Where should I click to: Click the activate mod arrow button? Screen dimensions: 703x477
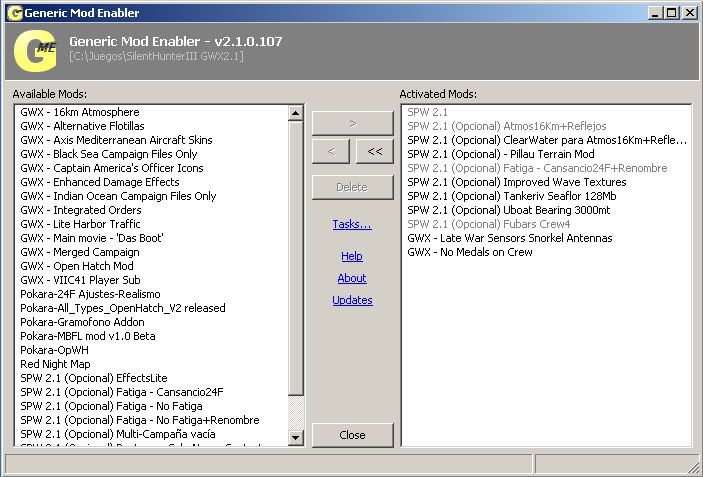352,123
